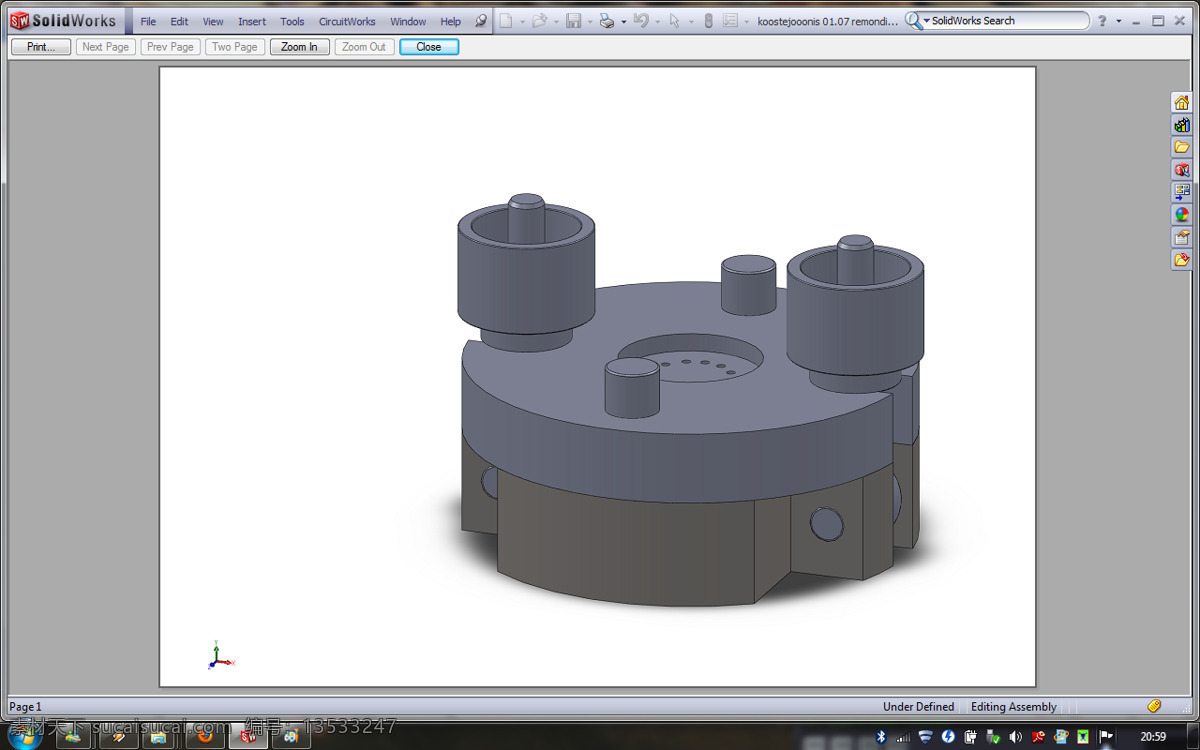
Task: Open the File menu
Action: point(148,21)
